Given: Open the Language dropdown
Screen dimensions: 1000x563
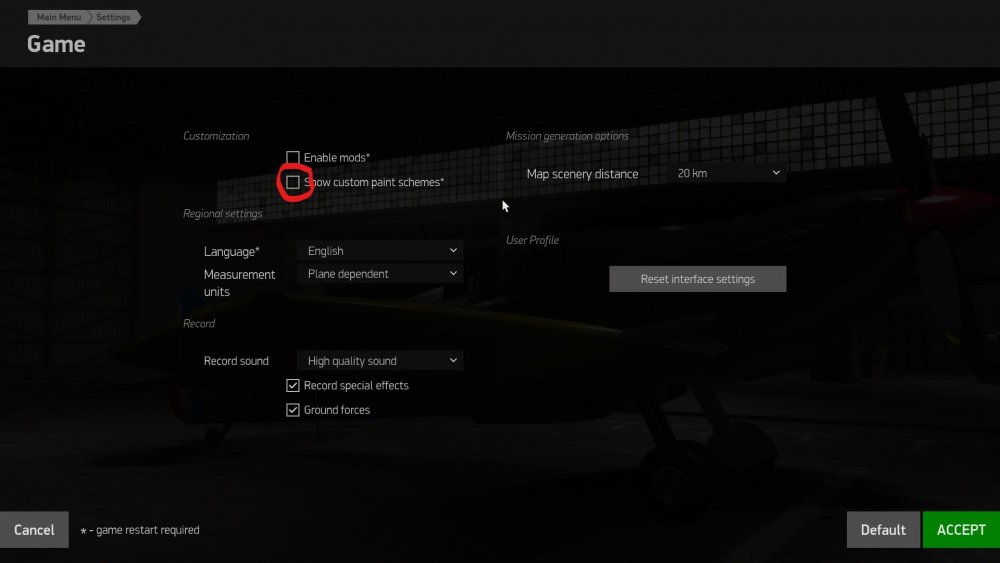Looking at the screenshot, I should coord(380,251).
